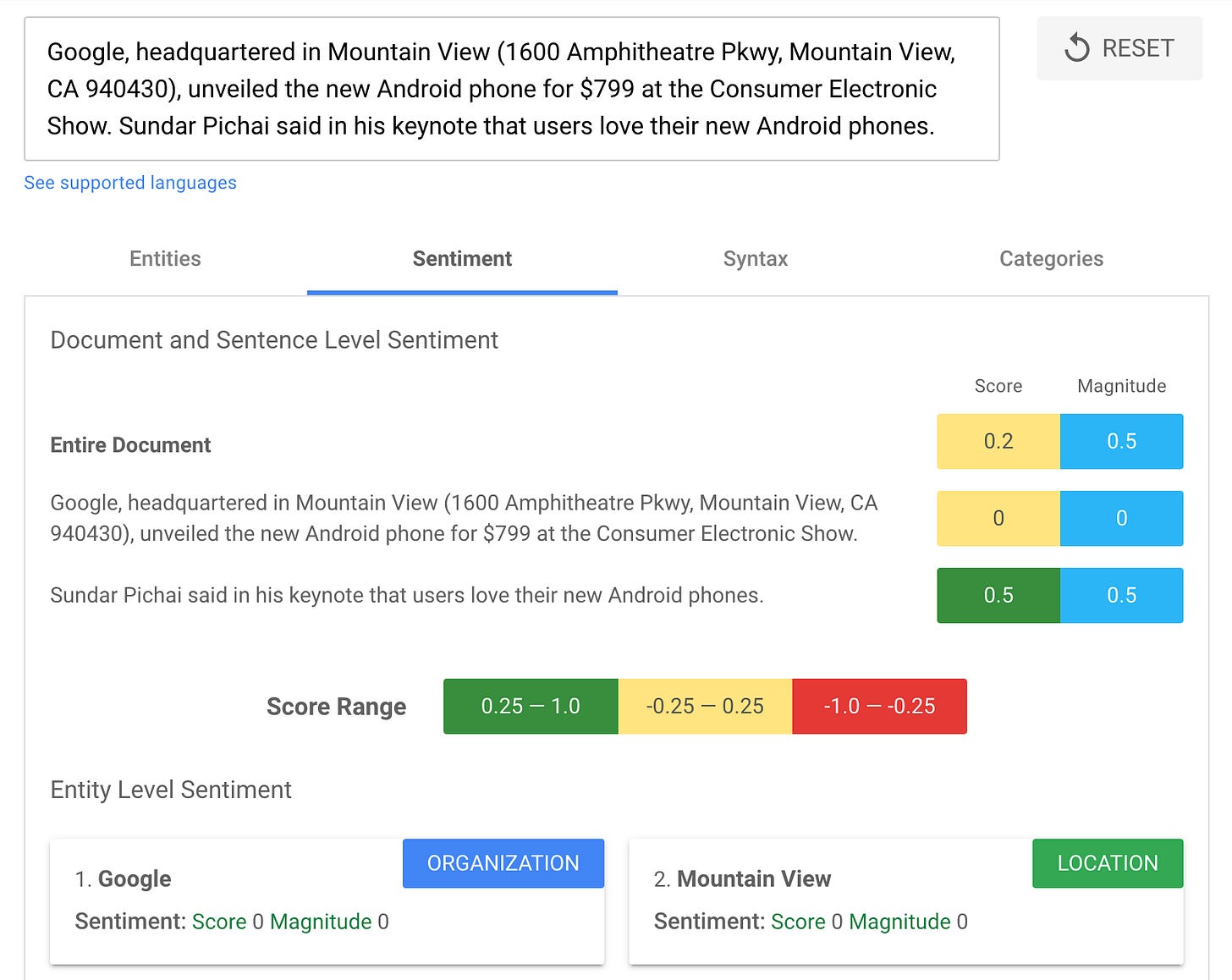Click the green 0.25 — 1.0 range box
This screenshot has width=1232, height=980.
(x=531, y=706)
